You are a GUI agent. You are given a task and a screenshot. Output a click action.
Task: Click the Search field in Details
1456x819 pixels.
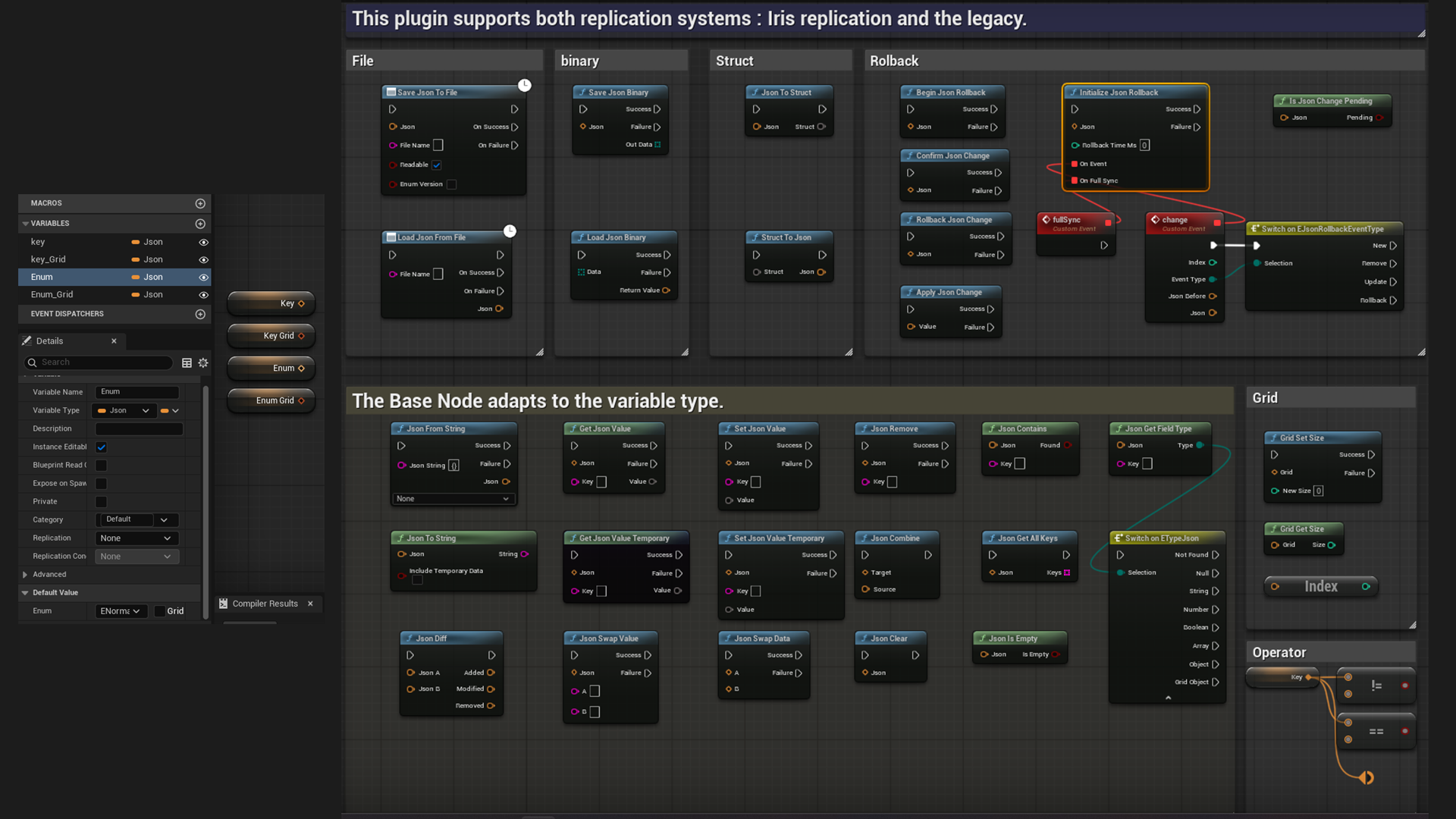click(99, 362)
